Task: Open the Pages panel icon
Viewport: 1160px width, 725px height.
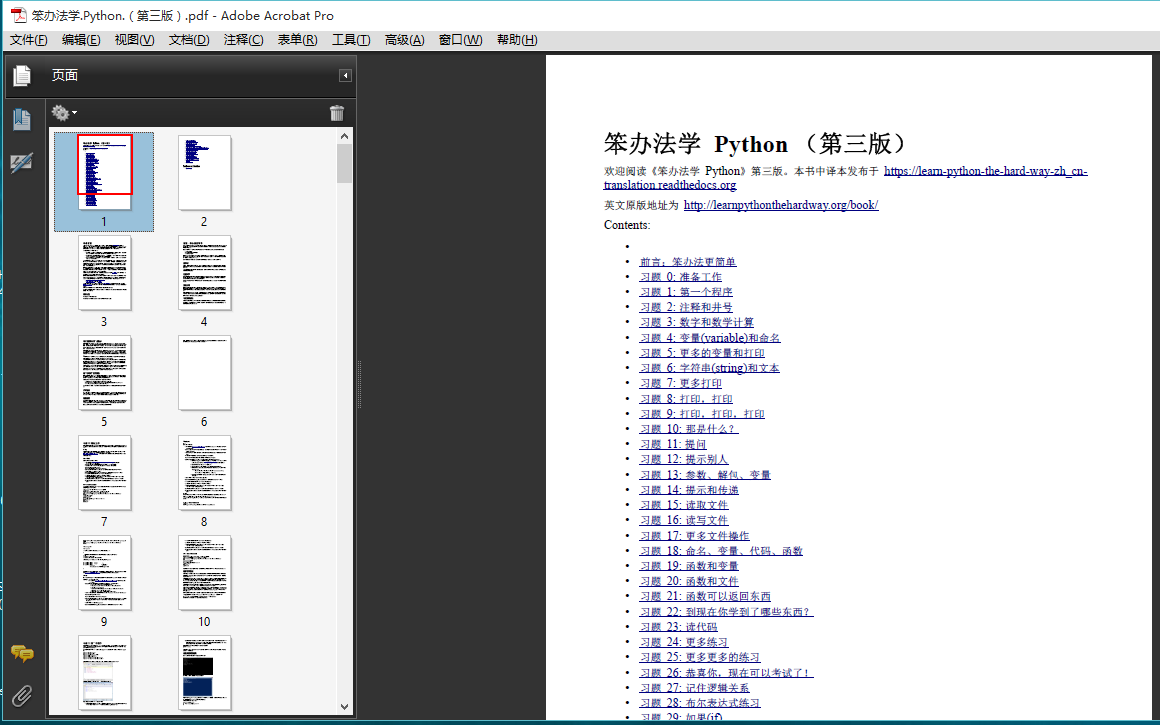Action: point(22,75)
